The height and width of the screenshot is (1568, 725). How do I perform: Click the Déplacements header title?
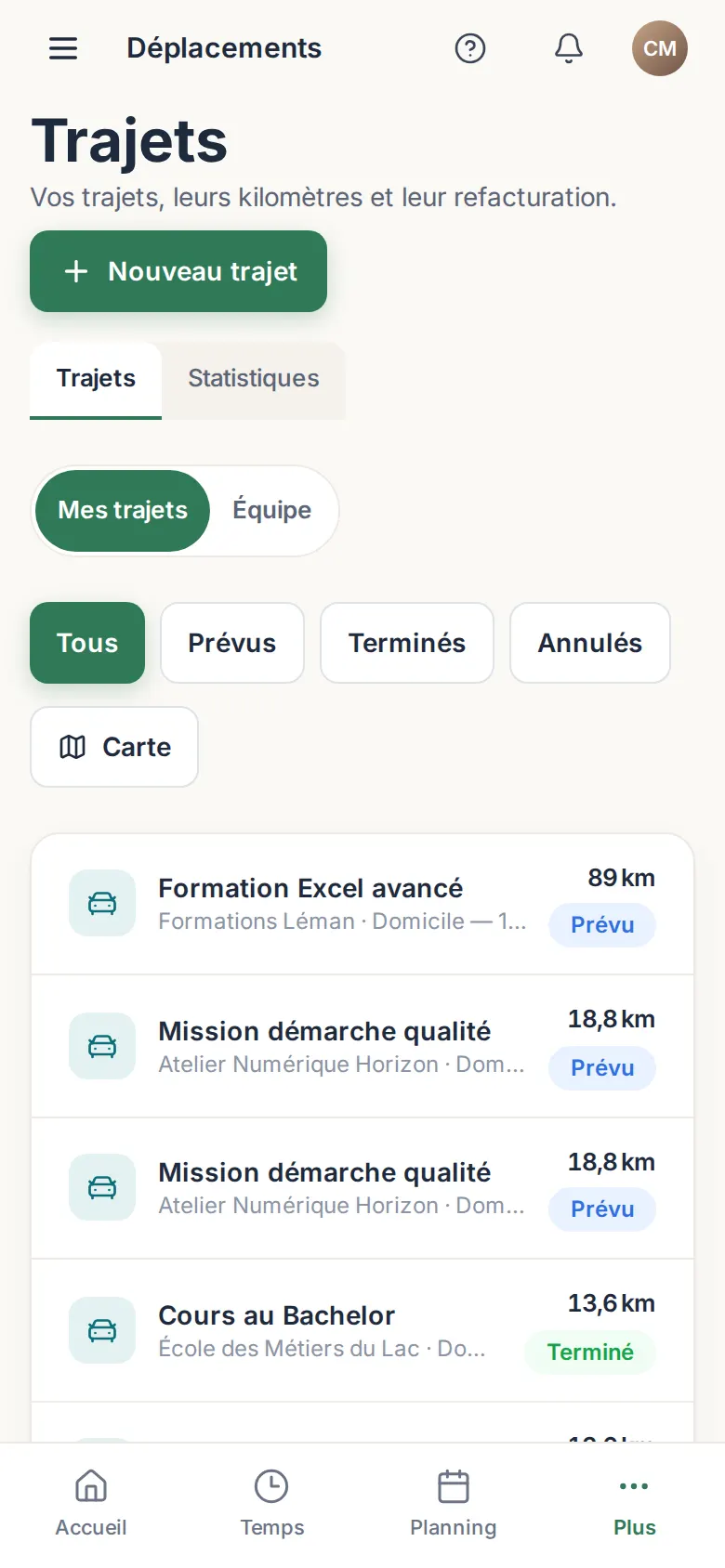click(224, 48)
